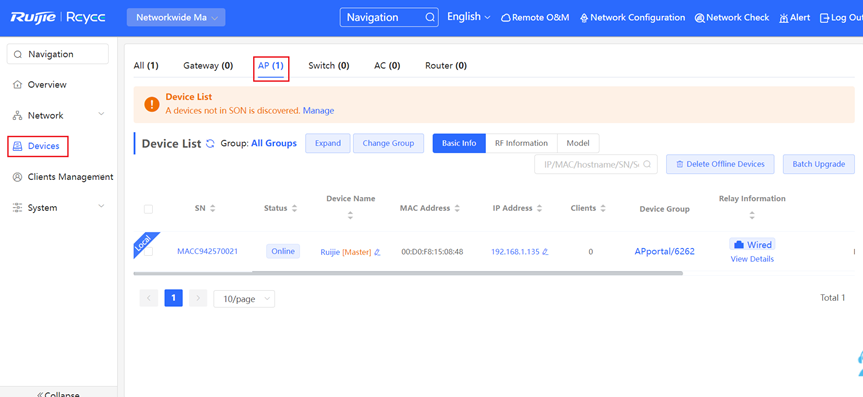863x397 pixels.
Task: Click the Clients Management person icon
Action: 17,177
